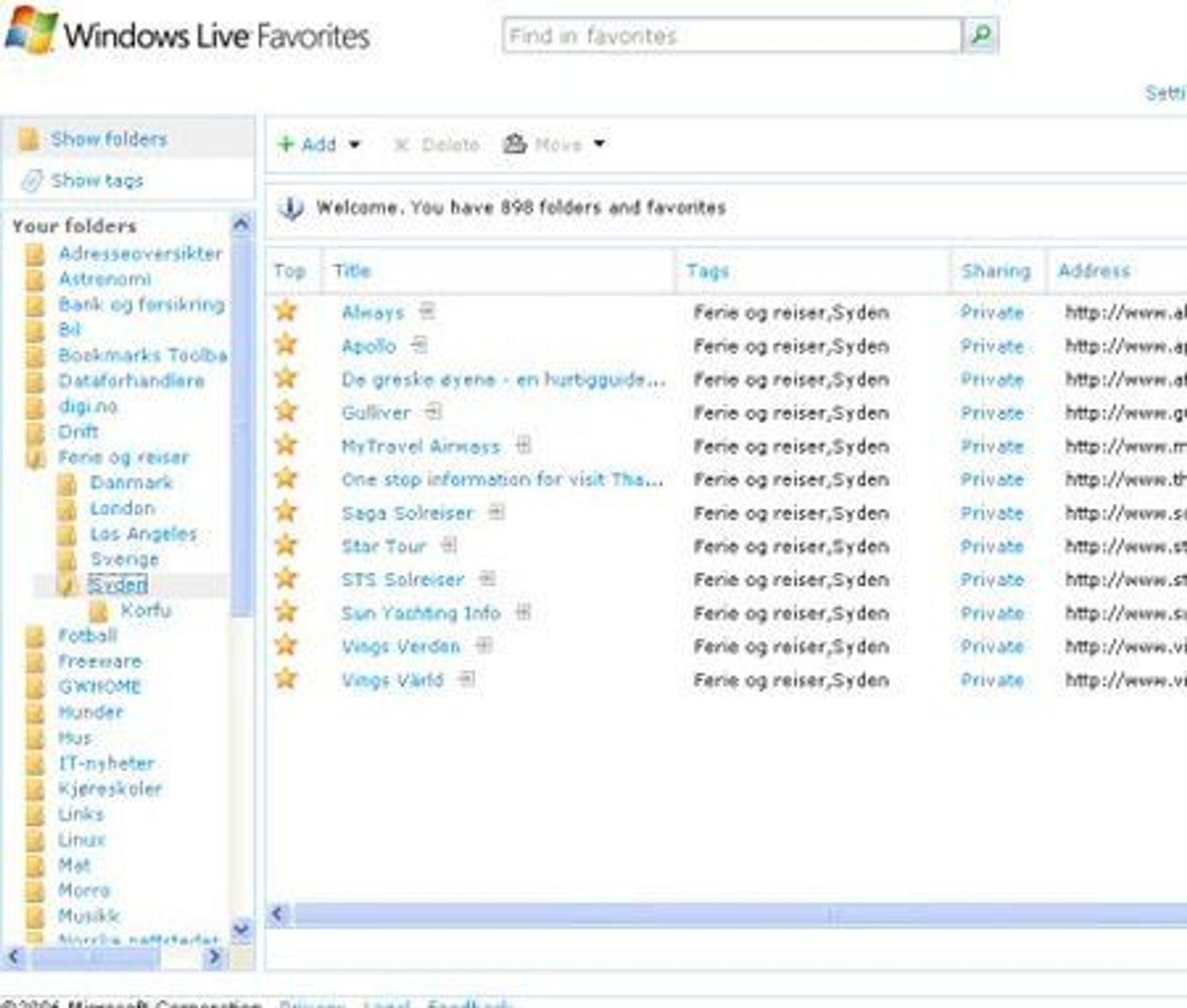
Task: Click the new-window icon next to Always
Action: pos(427,310)
